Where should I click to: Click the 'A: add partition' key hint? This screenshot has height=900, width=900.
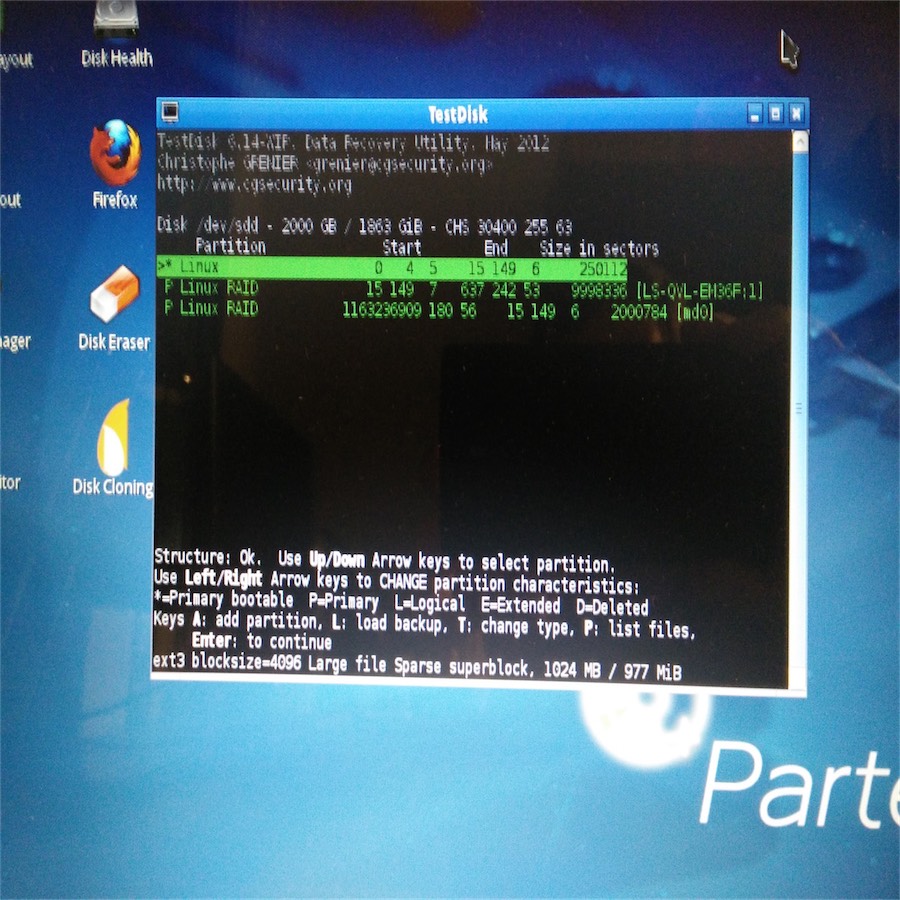point(257,620)
